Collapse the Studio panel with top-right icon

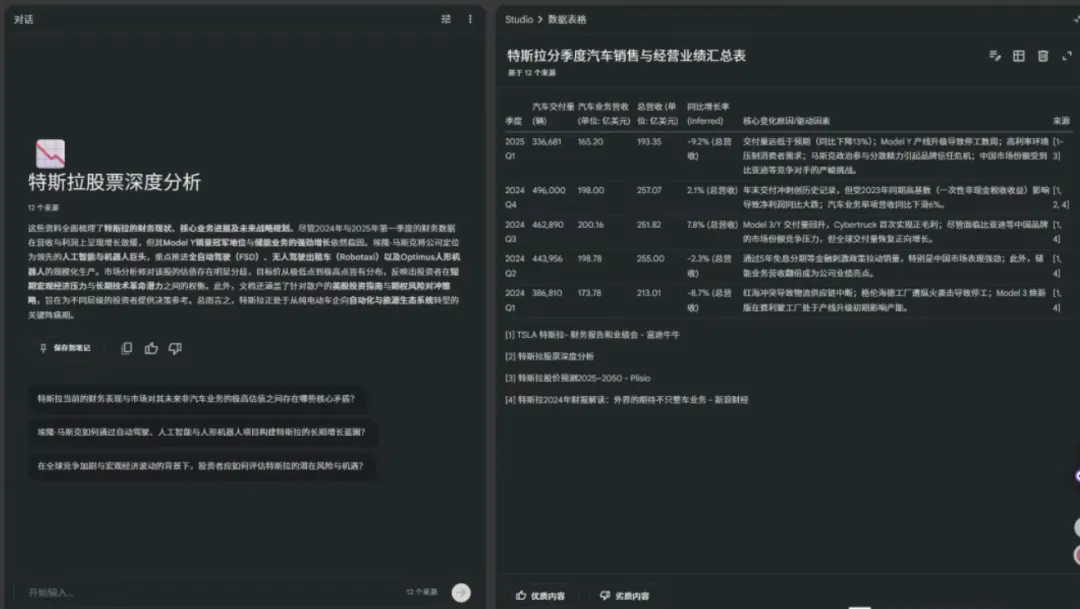click(1076, 19)
